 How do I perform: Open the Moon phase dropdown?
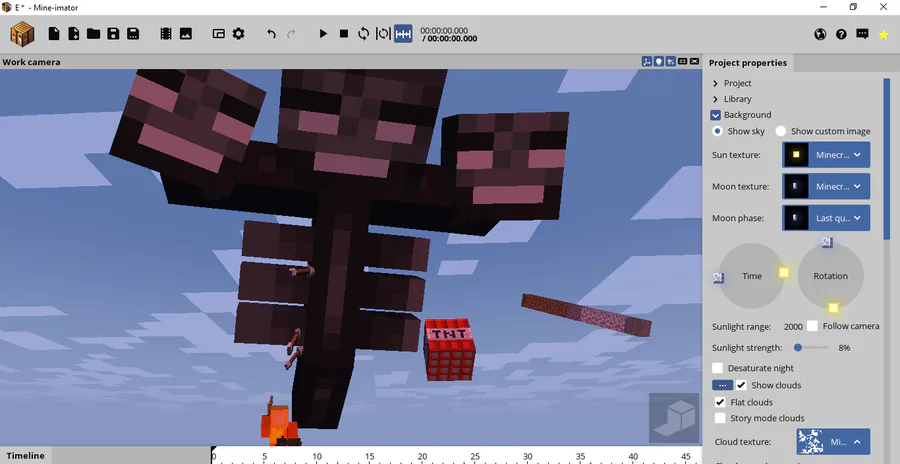(826, 218)
